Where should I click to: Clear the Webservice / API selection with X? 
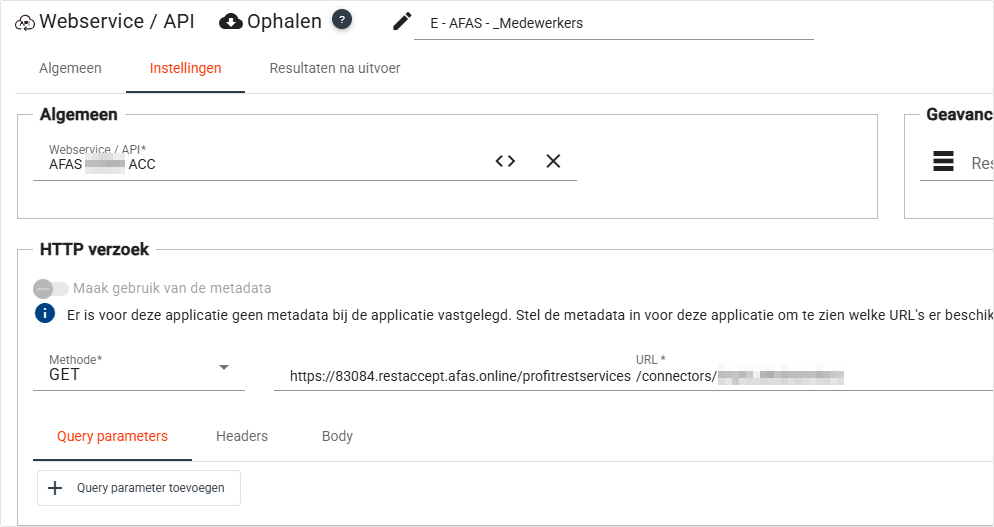pos(553,161)
